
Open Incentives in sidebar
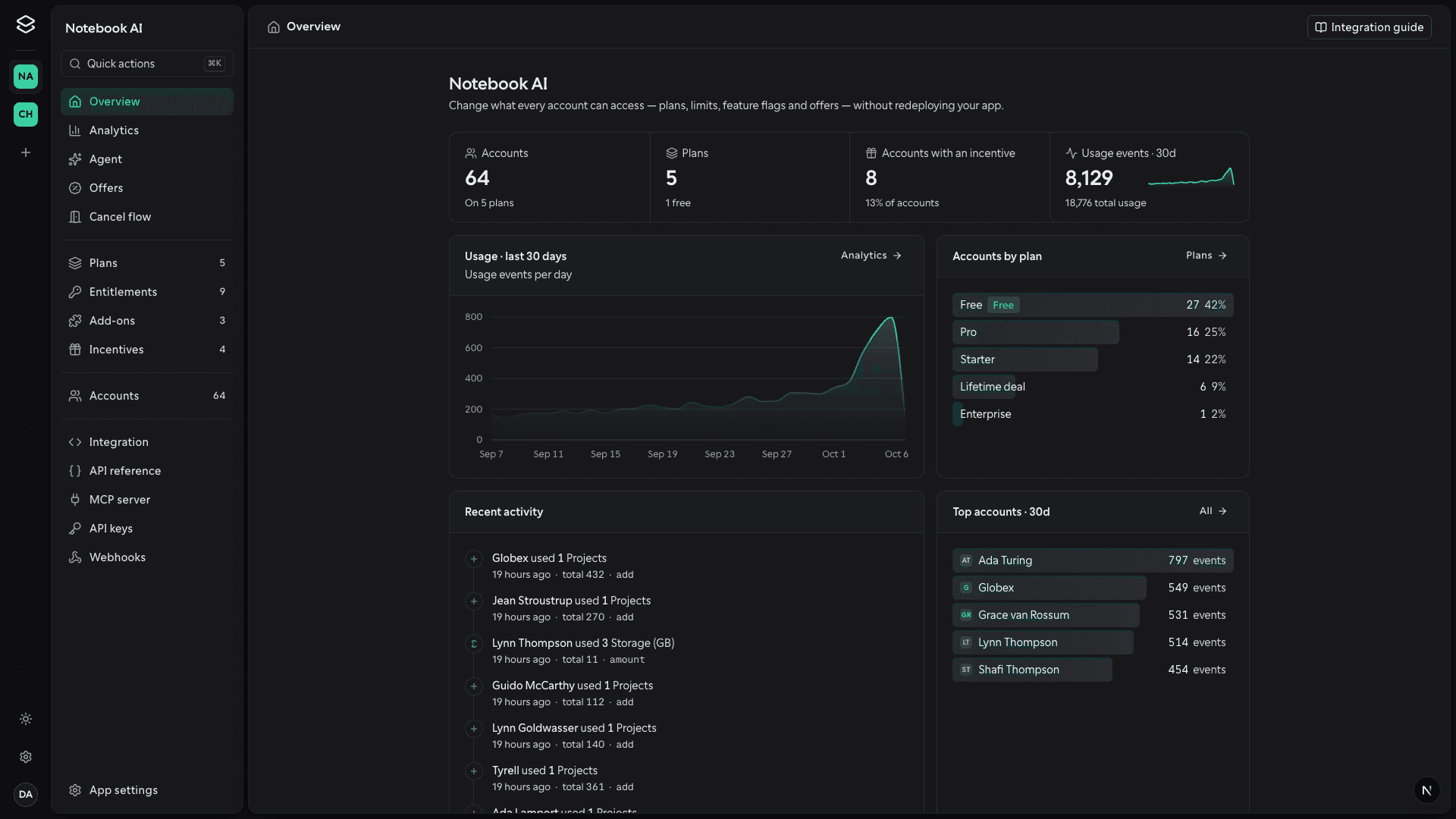[147, 350]
